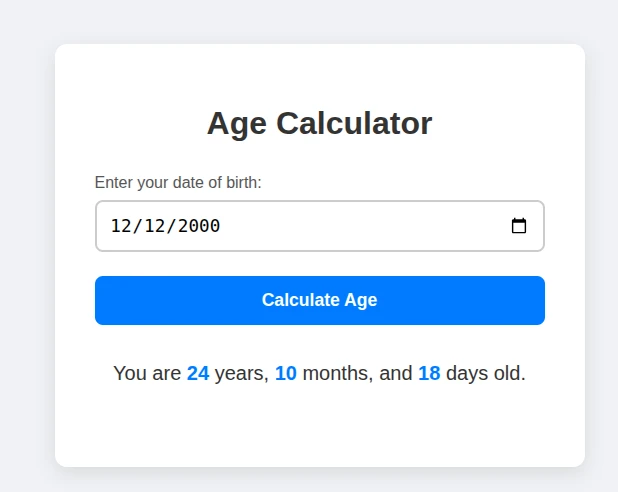Click the word "Enter" in the field label

[114, 182]
